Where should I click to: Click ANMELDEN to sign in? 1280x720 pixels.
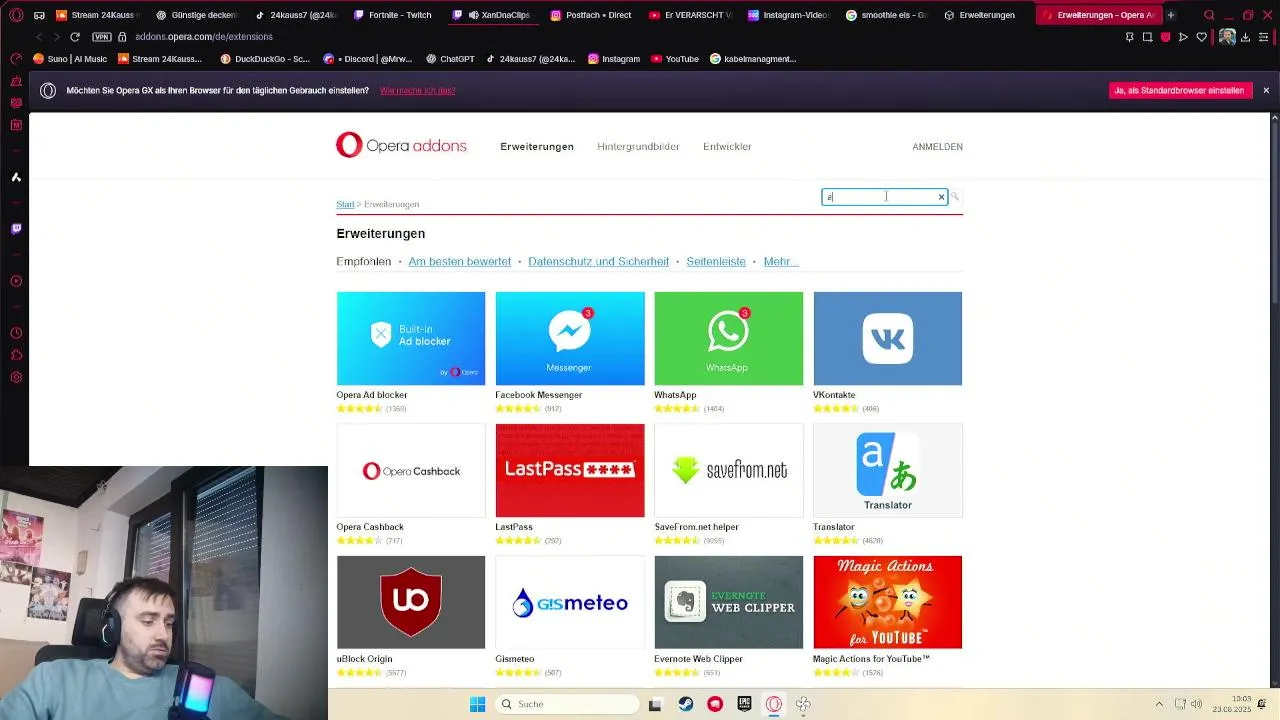point(937,147)
